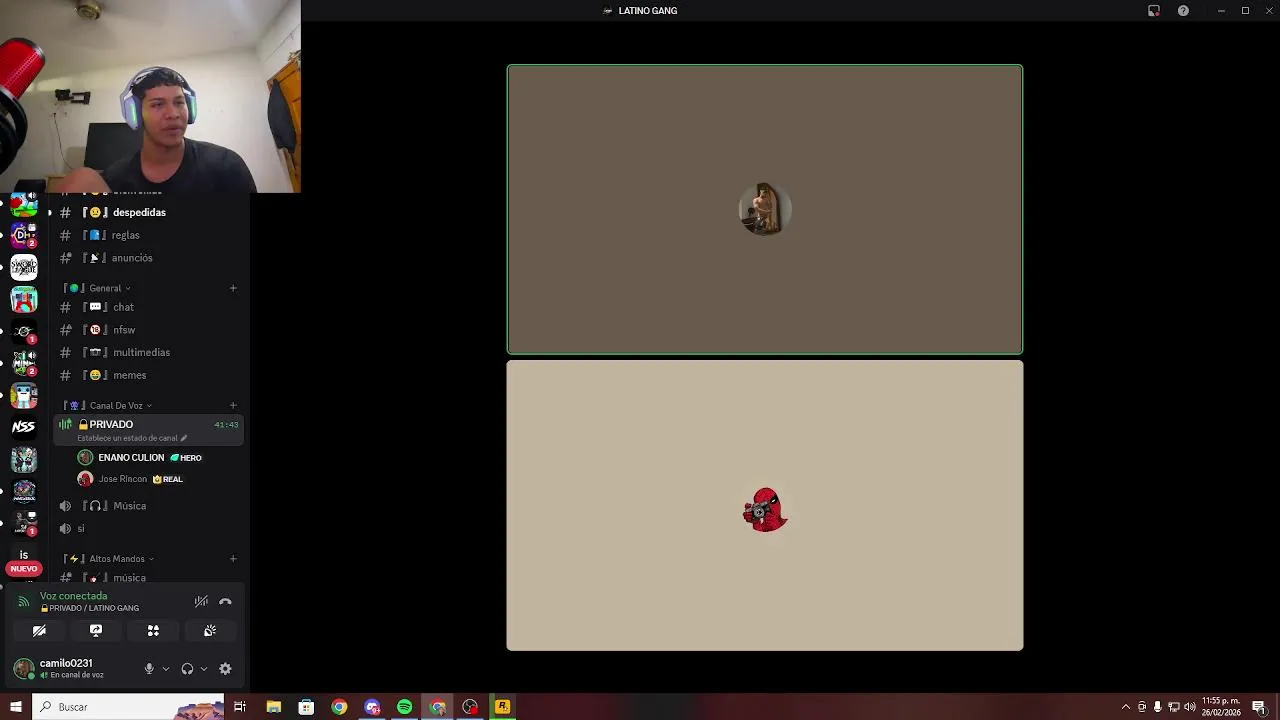Disconnect from voice call
The width and height of the screenshot is (1280, 720).
click(x=225, y=601)
